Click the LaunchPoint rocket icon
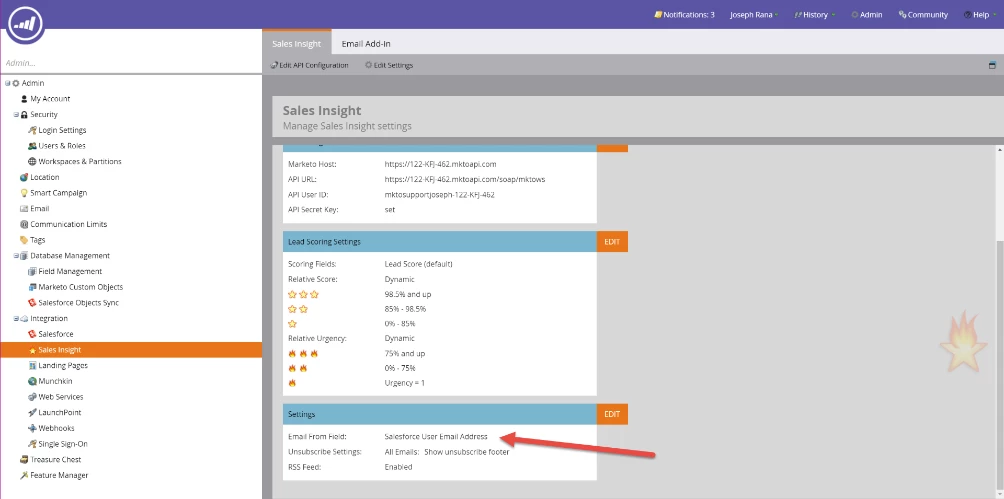 pyautogui.click(x=32, y=413)
